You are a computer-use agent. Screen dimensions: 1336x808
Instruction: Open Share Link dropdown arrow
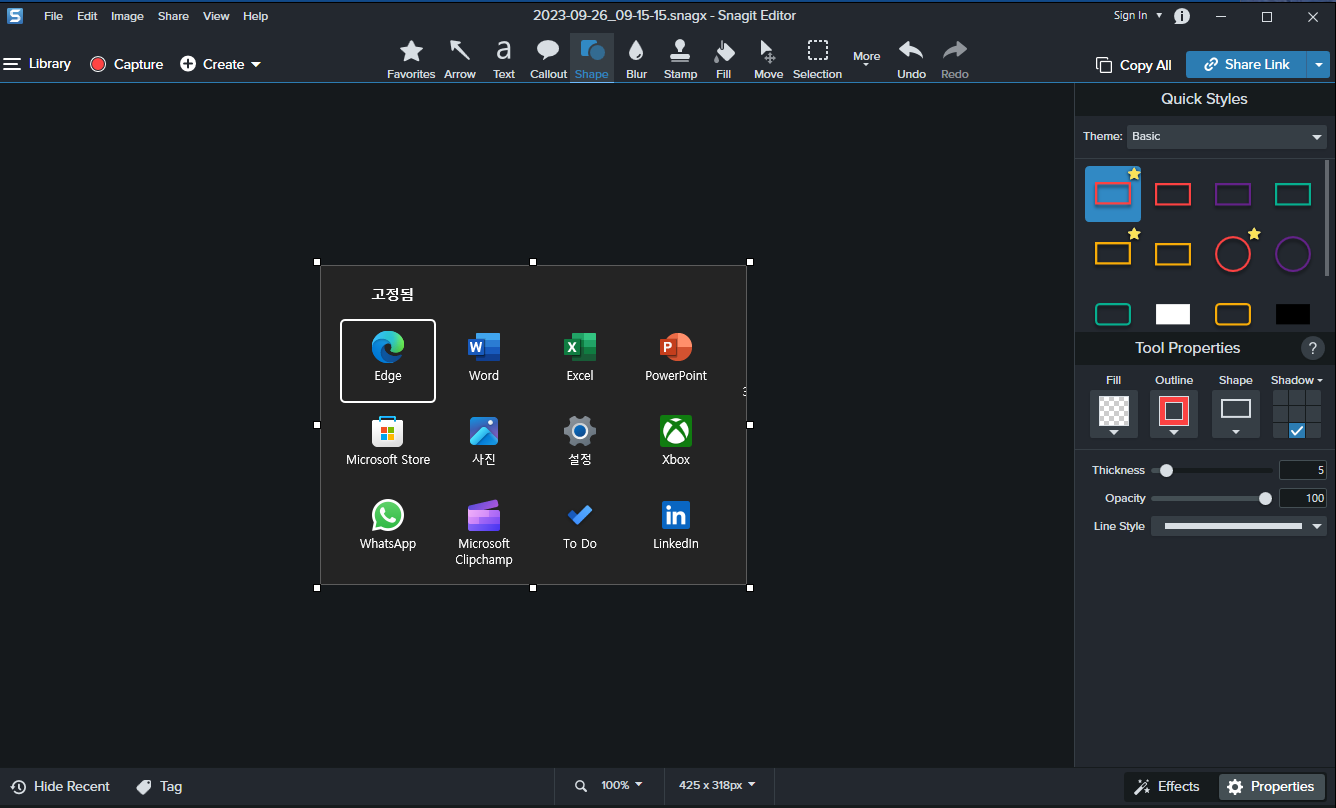(1320, 64)
